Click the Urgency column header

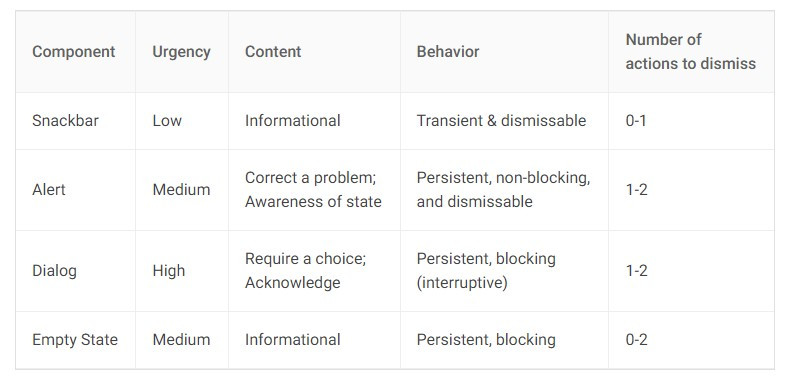point(181,52)
